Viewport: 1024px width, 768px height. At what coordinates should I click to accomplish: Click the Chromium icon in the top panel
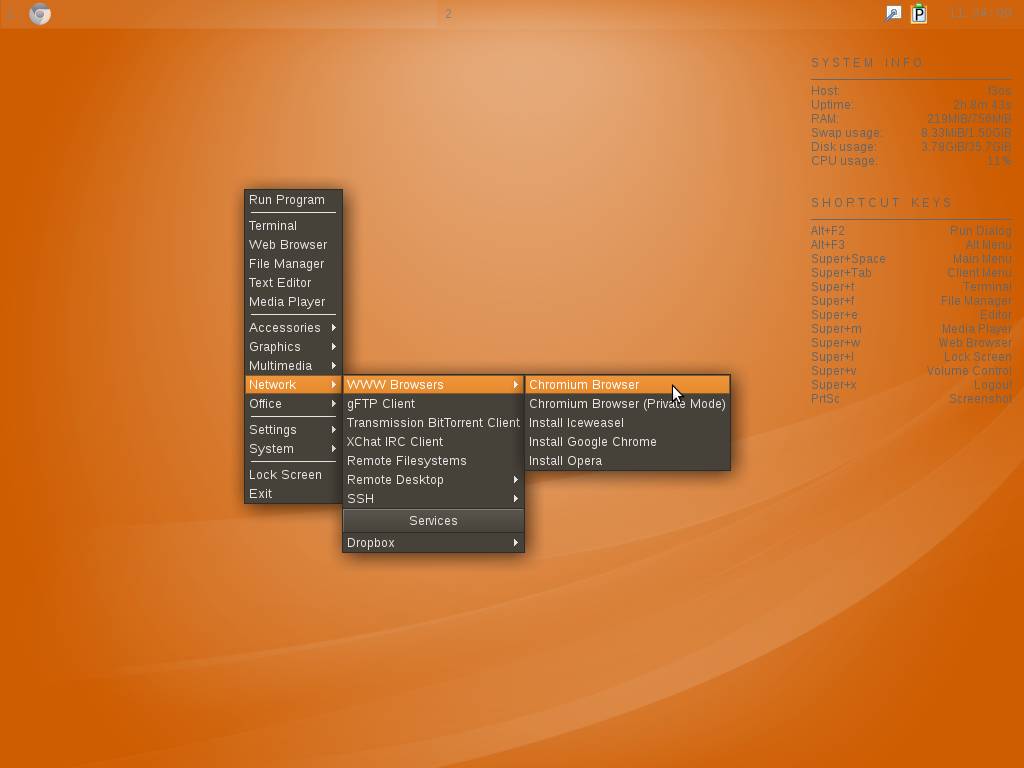pyautogui.click(x=40, y=14)
